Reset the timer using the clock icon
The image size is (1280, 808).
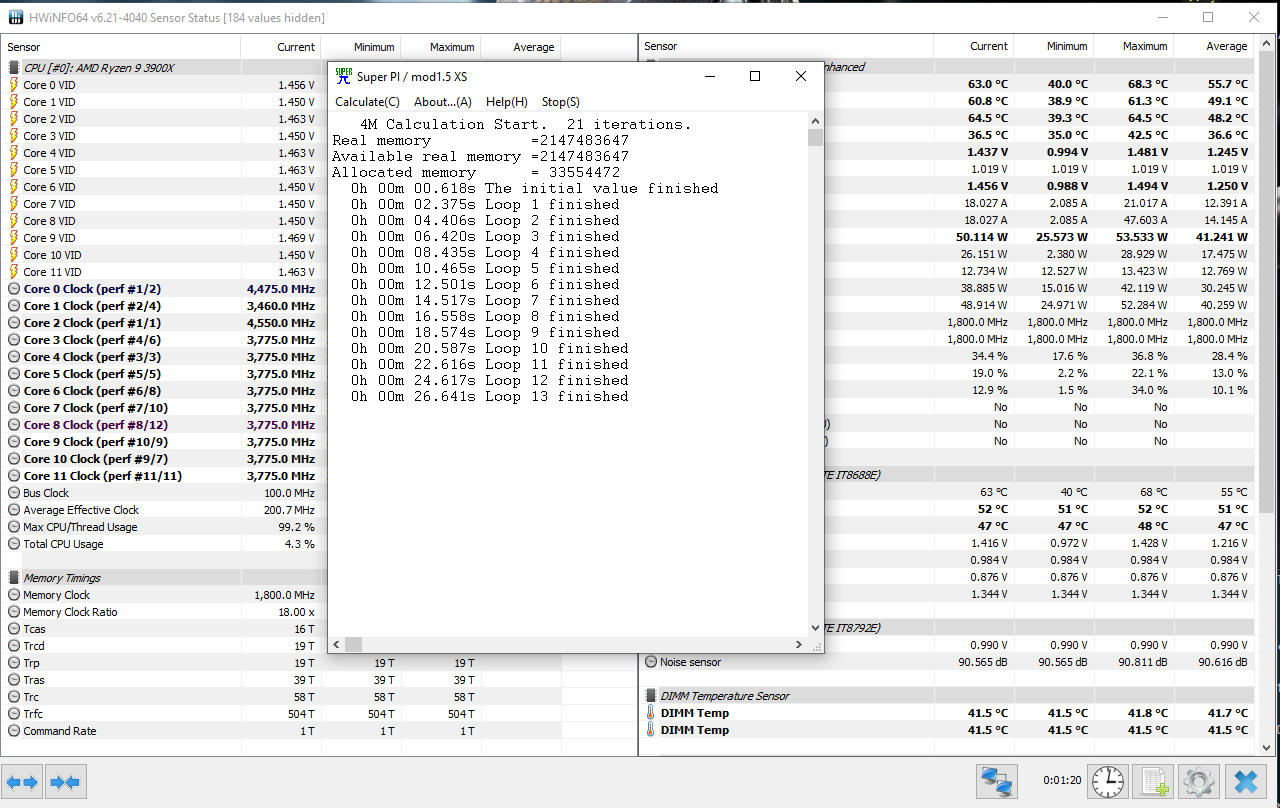[1106, 781]
